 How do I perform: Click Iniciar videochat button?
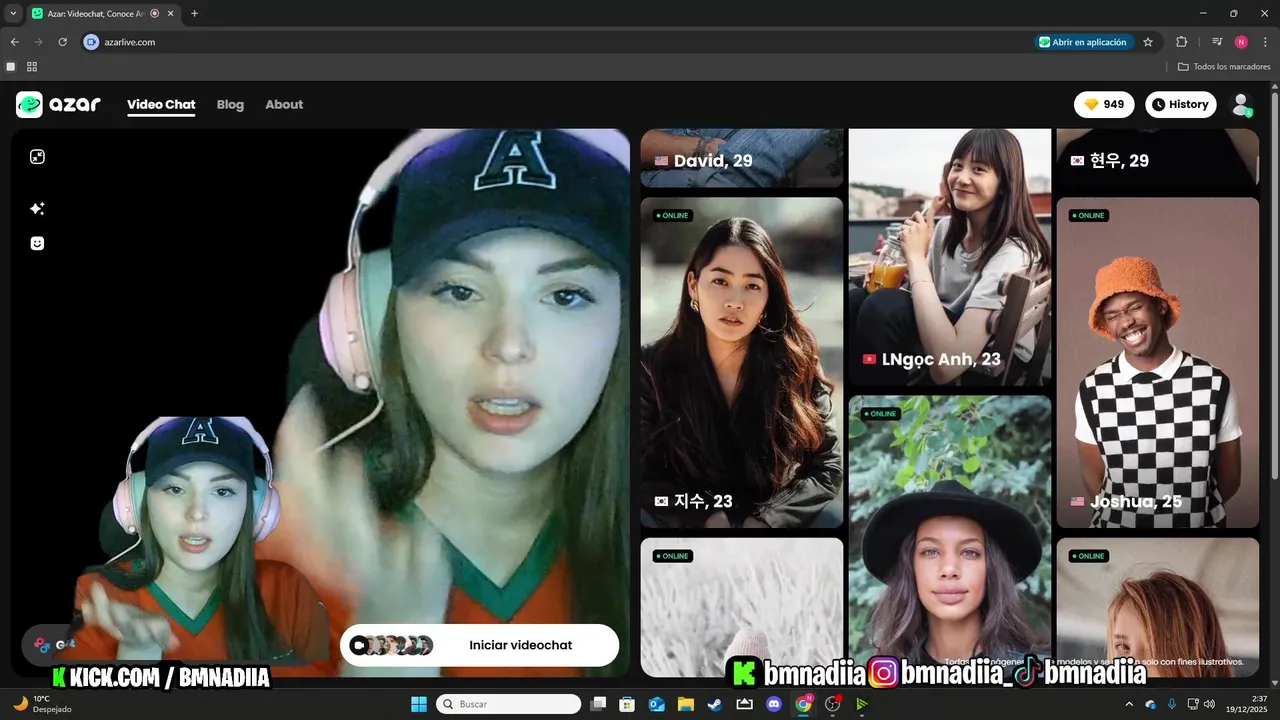pos(480,645)
